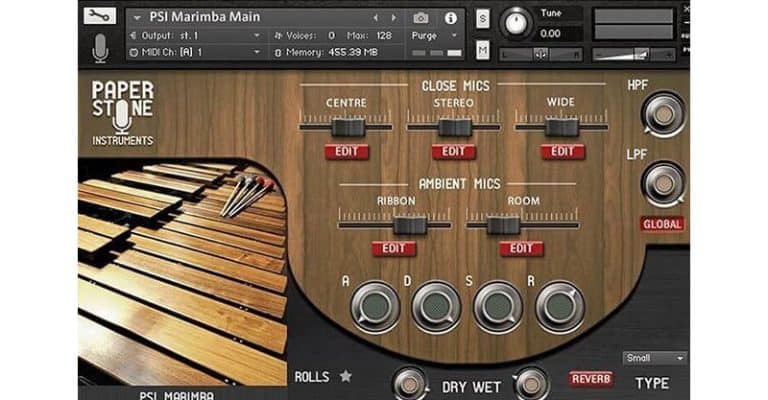768x400 pixels.
Task: Click the Paper Stone Instruments logo
Action: coord(122,114)
